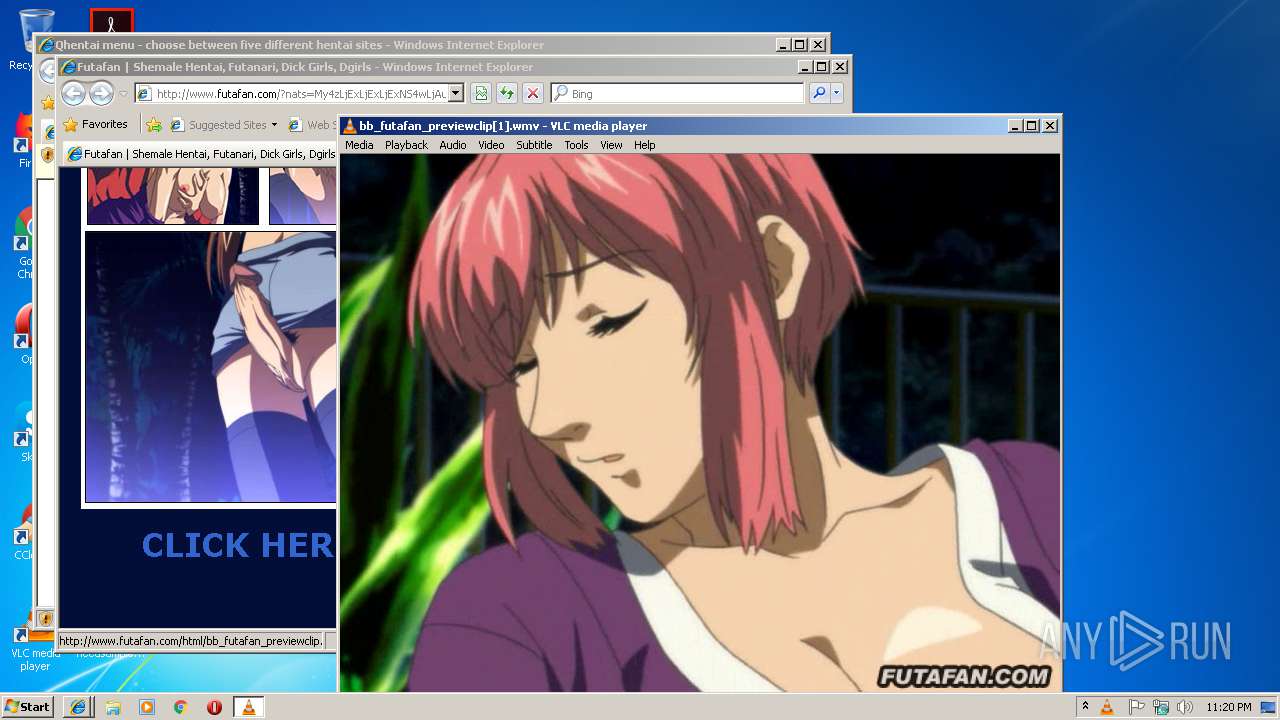Screen dimensions: 1280x720
Task: Open the VLC Audio menu
Action: pos(453,145)
